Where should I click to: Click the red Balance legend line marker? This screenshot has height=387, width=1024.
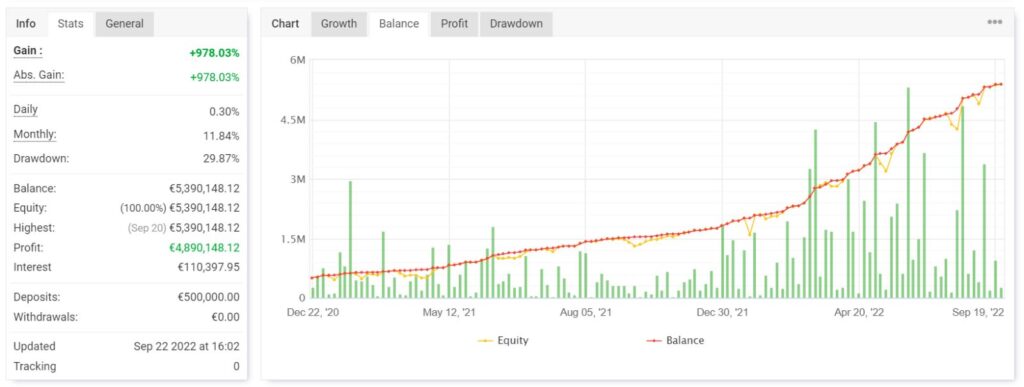coord(654,341)
